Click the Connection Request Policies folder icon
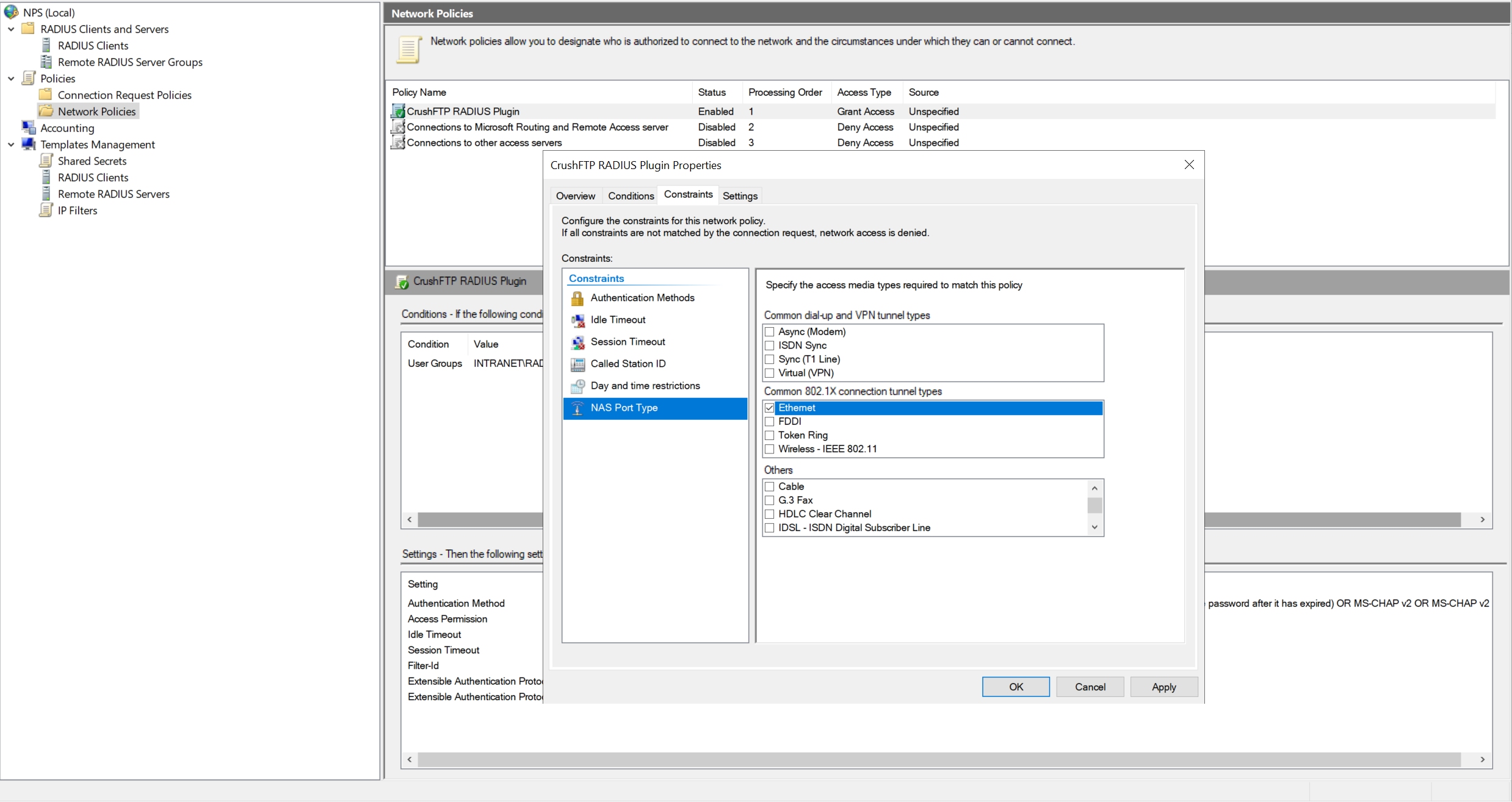This screenshot has width=1512, height=802. tap(46, 95)
